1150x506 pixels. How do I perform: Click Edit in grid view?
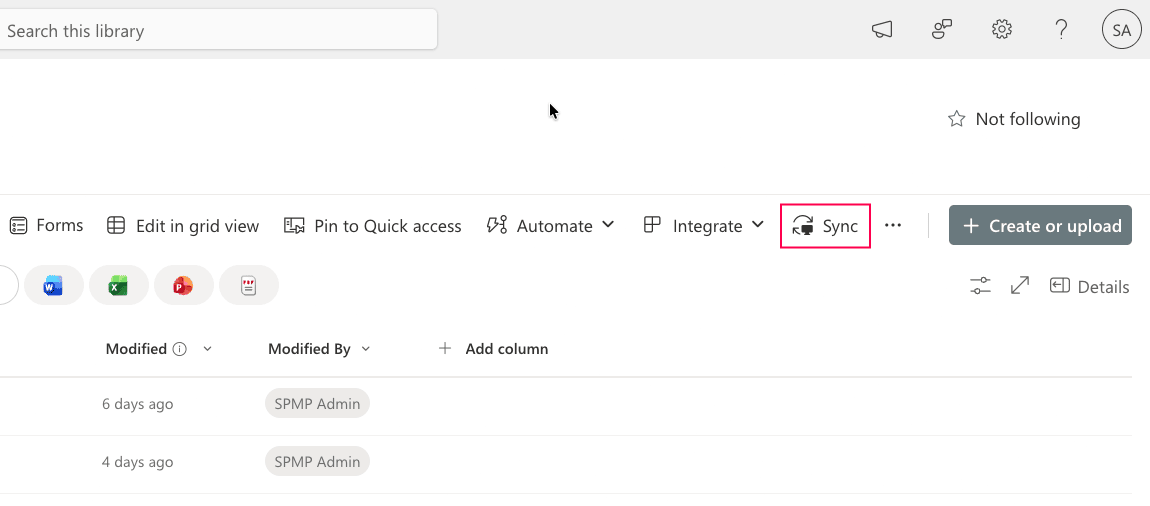[x=183, y=226]
